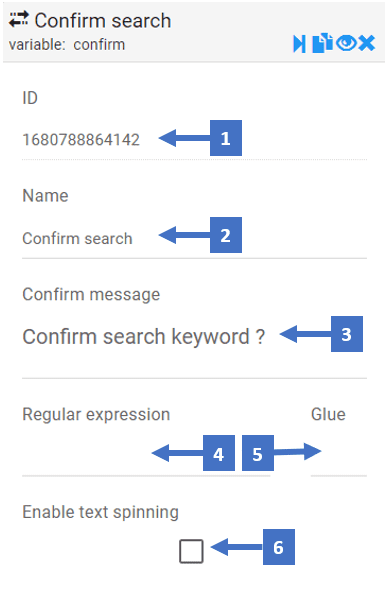Viewport: 387px width, 599px height.
Task: Click the skip-to-end step icon
Action: (x=299, y=44)
